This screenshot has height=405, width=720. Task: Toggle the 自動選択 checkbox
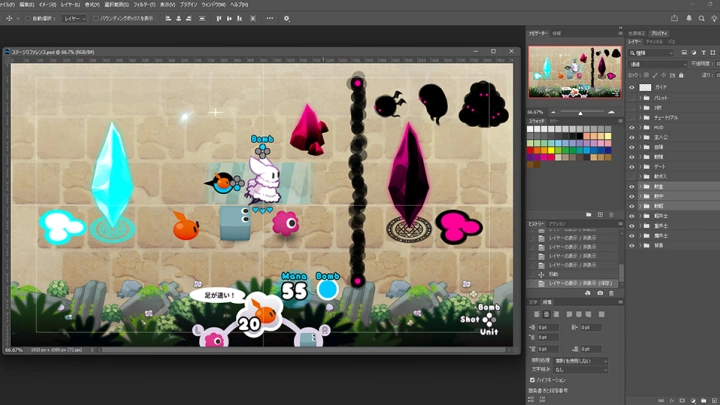tap(28, 19)
